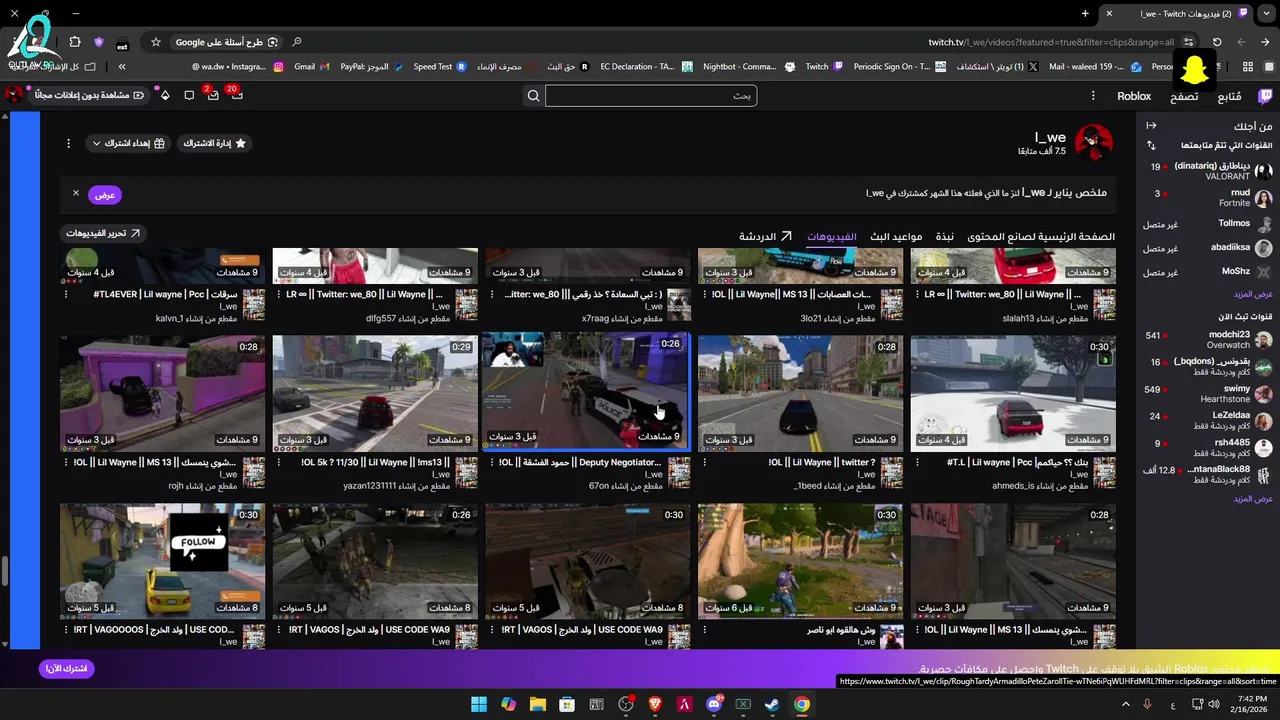Open the user avatar menu in top bar
The height and width of the screenshot is (720, 1280).
click(x=14, y=95)
